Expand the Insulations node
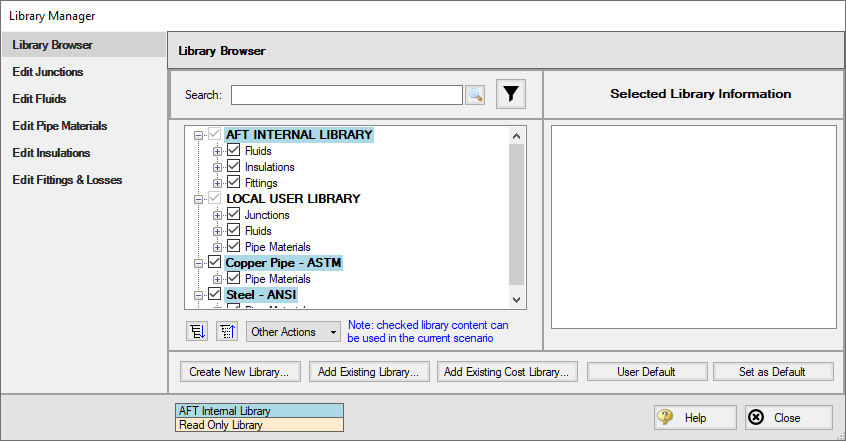 click(217, 167)
